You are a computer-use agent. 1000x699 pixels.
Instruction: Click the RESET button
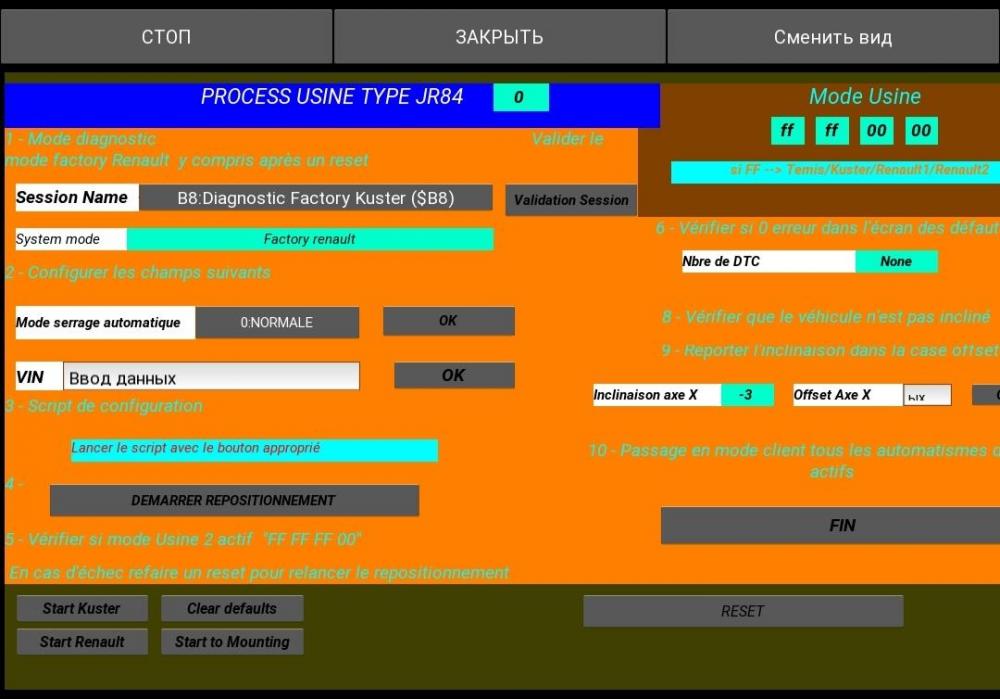click(743, 611)
